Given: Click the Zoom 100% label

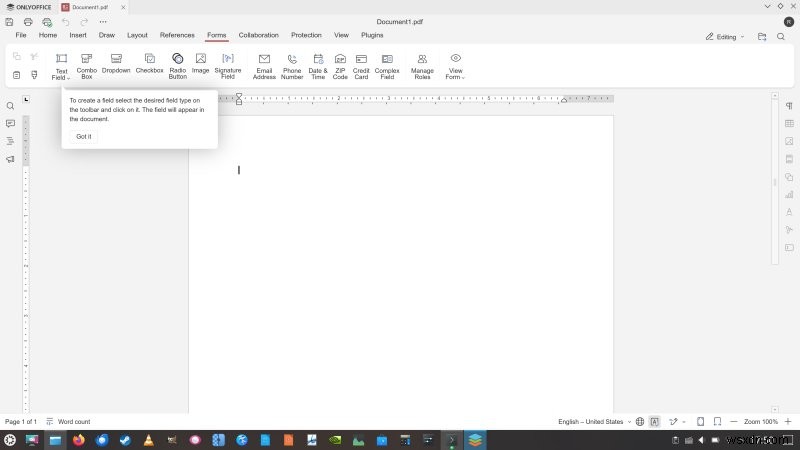Looking at the screenshot, I should point(760,421).
